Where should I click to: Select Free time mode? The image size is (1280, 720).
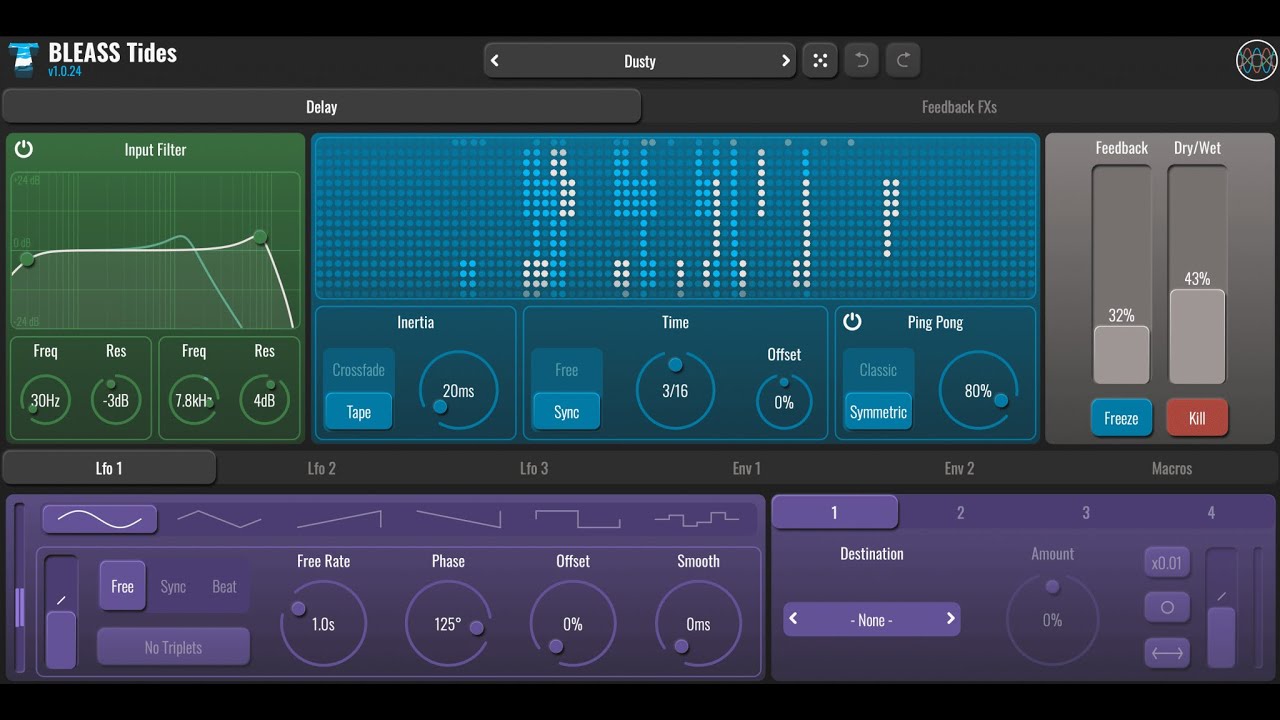click(567, 370)
